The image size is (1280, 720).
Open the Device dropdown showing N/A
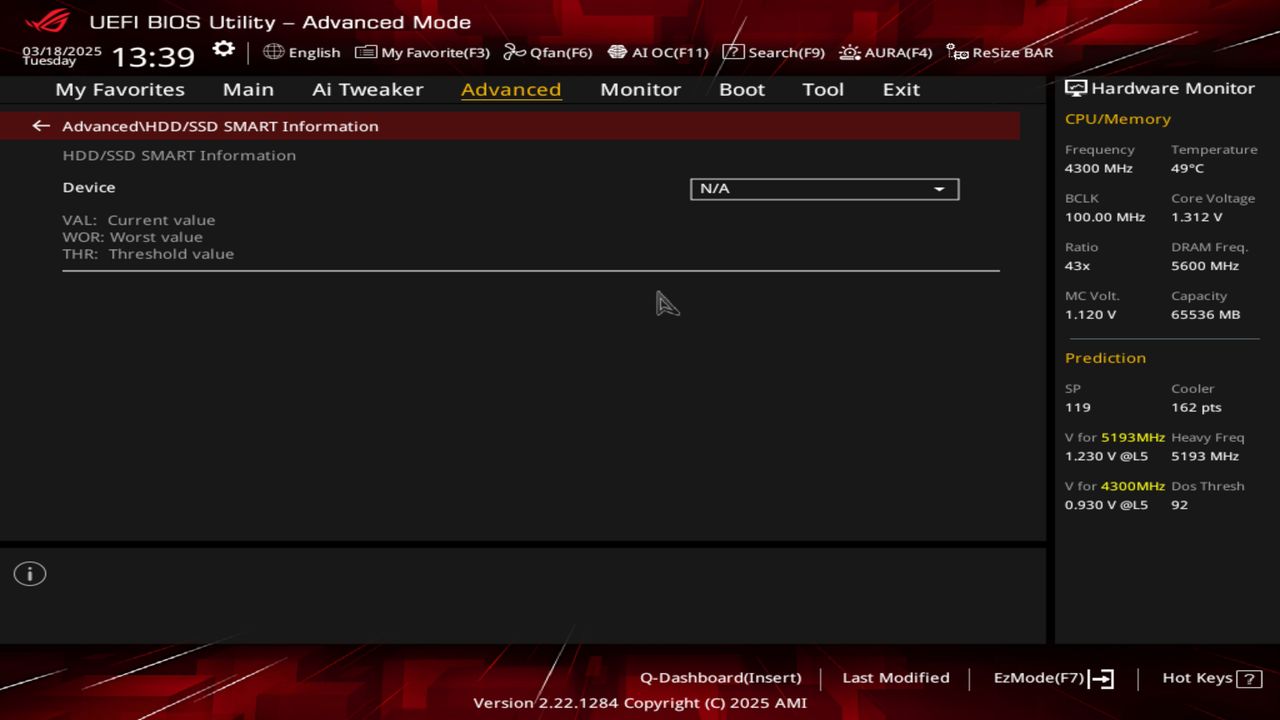(824, 189)
